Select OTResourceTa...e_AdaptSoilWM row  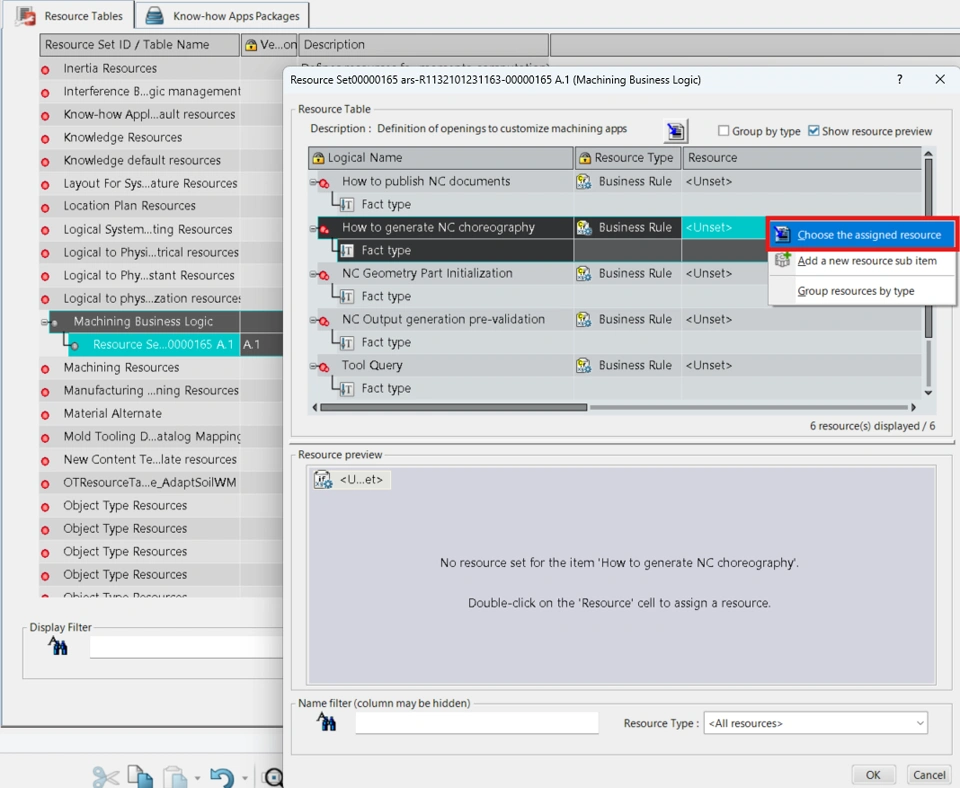(x=149, y=482)
